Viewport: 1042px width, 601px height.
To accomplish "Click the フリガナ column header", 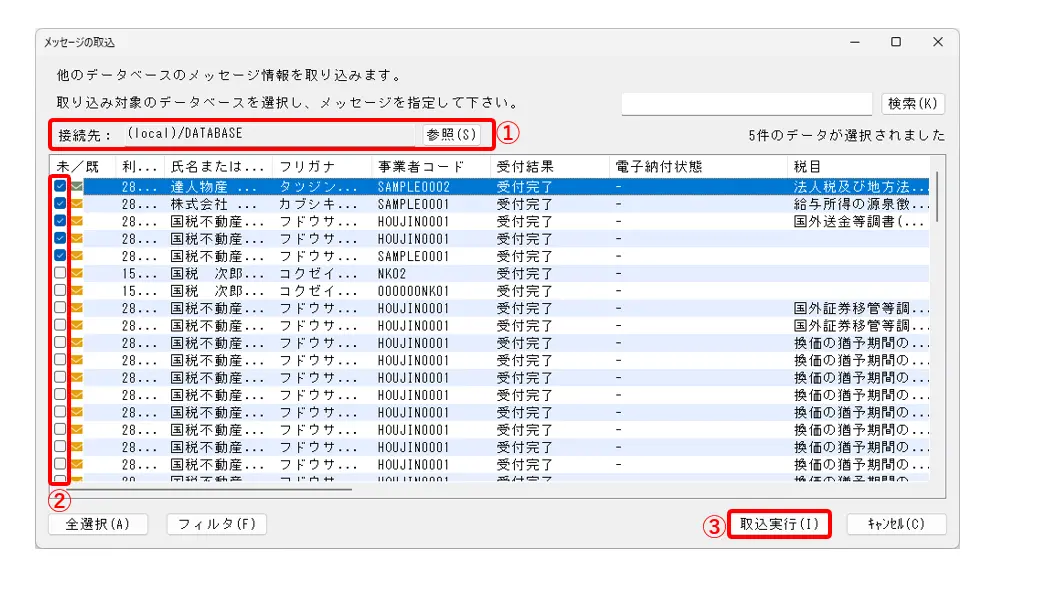I will tap(322, 166).
